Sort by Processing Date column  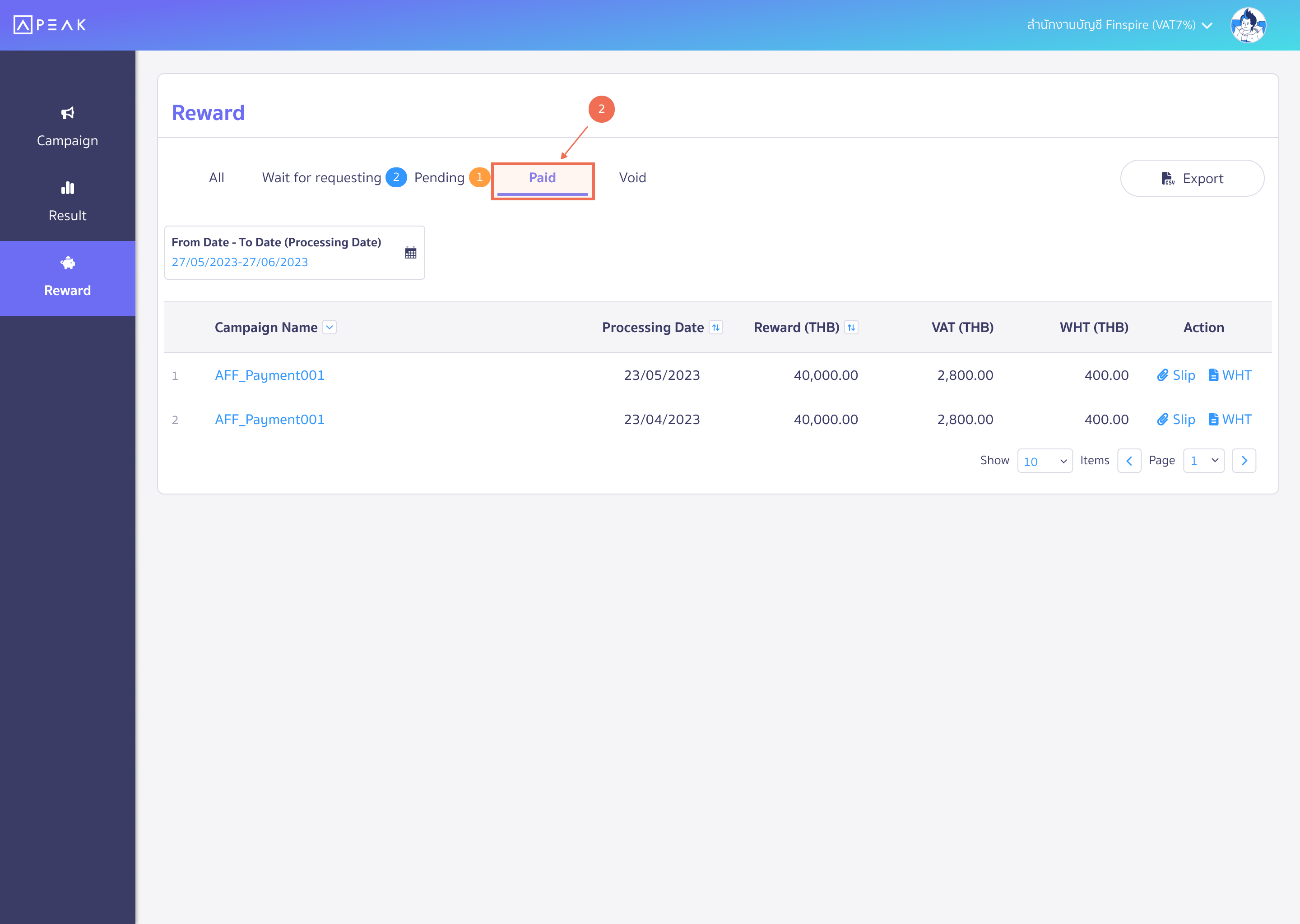(x=716, y=327)
